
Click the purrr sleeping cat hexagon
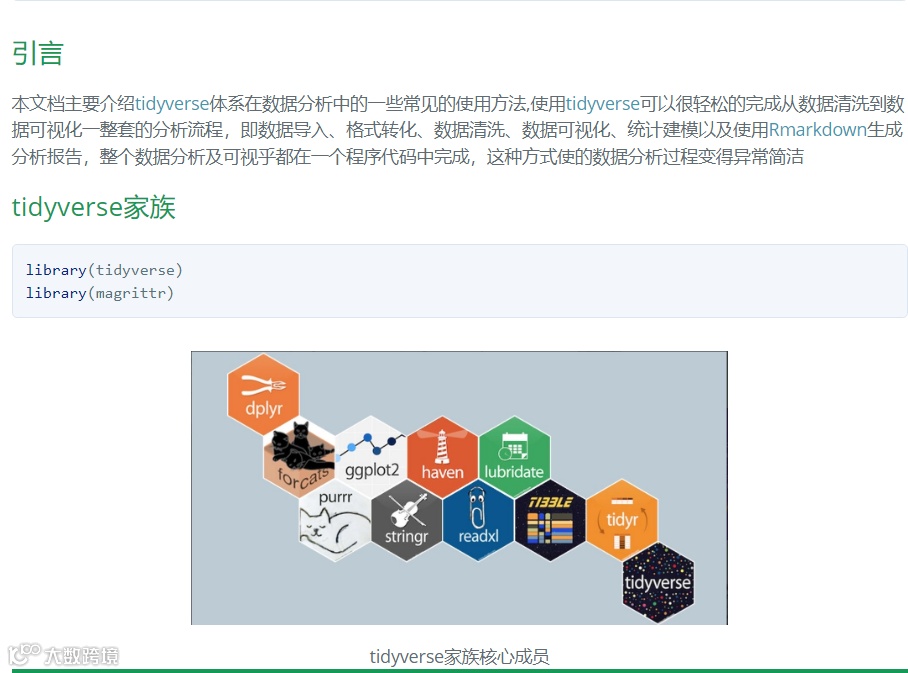[335, 521]
